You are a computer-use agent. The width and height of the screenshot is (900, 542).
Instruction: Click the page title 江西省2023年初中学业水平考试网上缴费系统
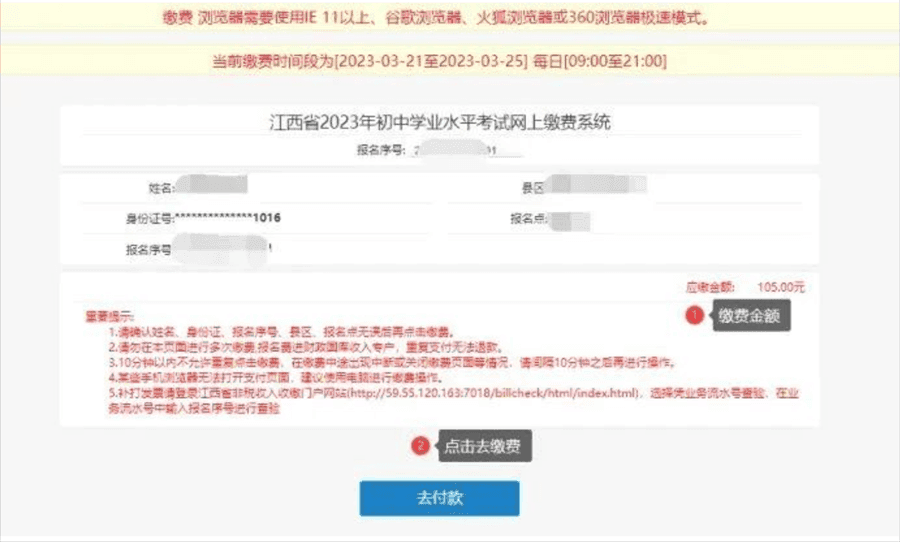440,122
